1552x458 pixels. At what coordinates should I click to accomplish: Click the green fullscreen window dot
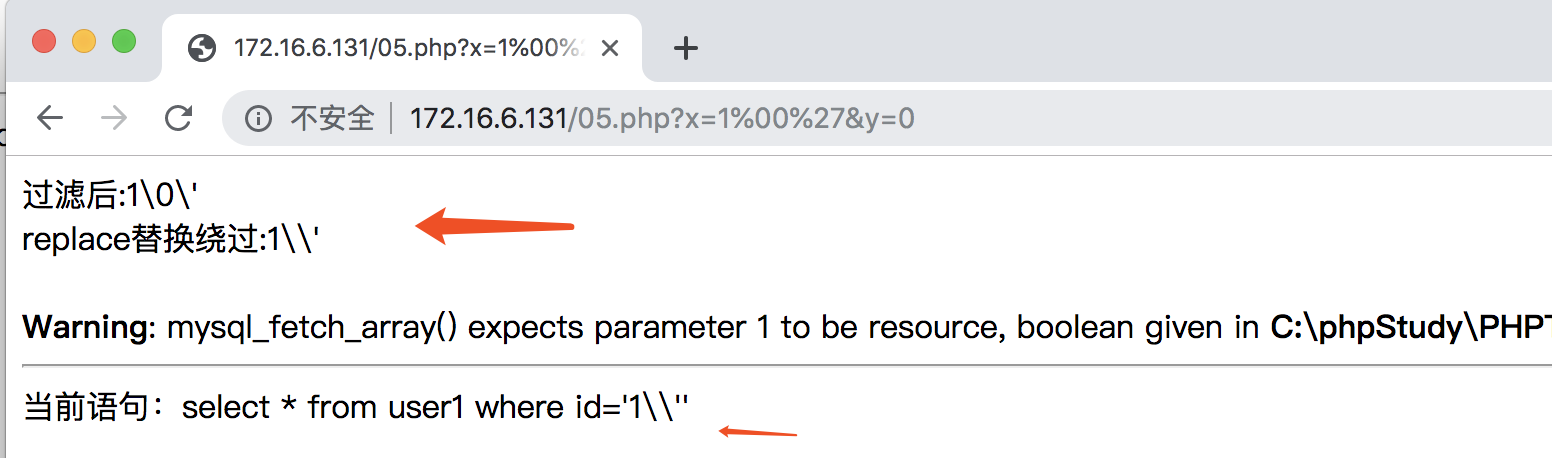[124, 41]
